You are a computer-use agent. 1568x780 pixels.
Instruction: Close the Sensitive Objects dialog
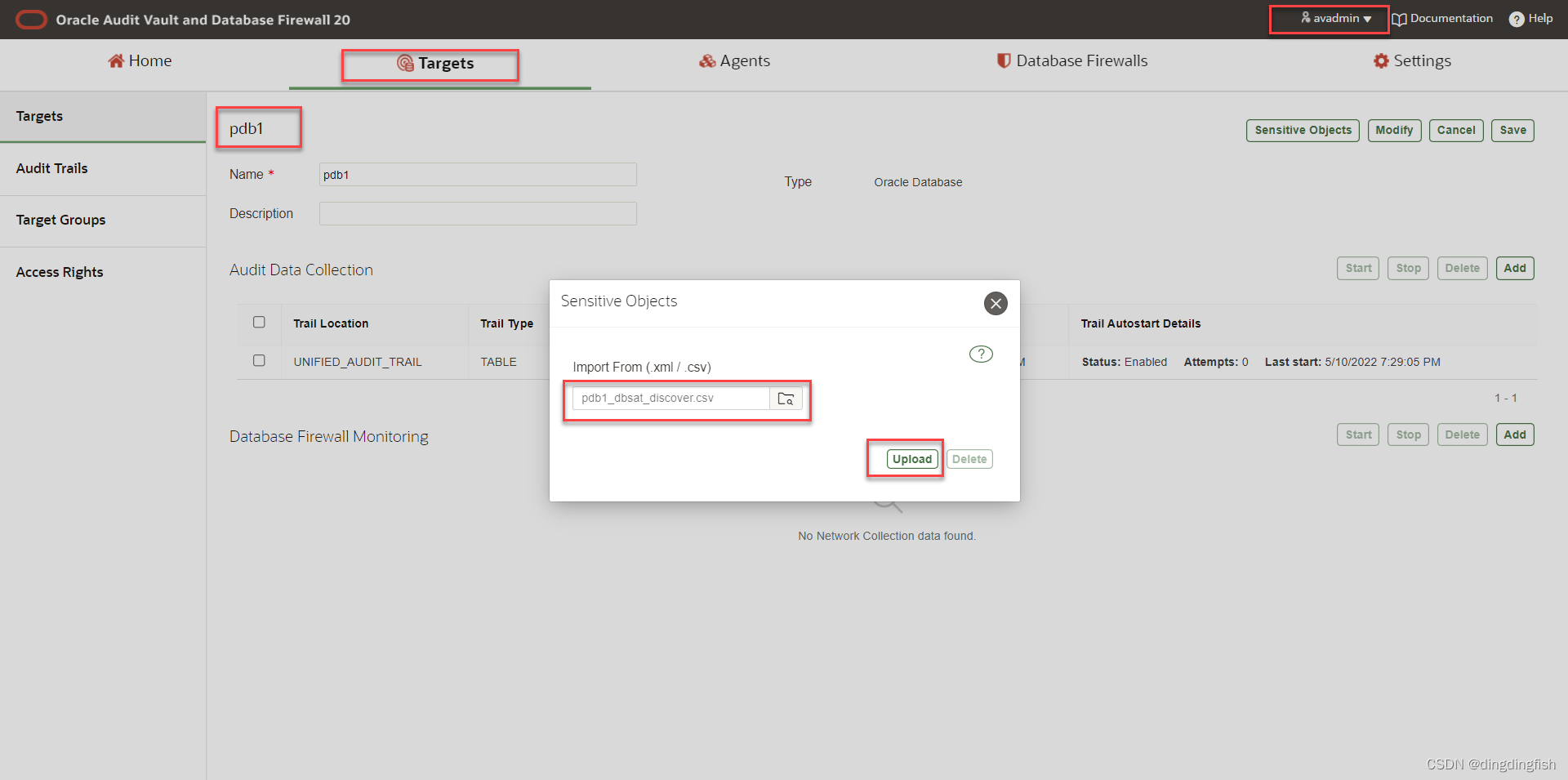(996, 304)
